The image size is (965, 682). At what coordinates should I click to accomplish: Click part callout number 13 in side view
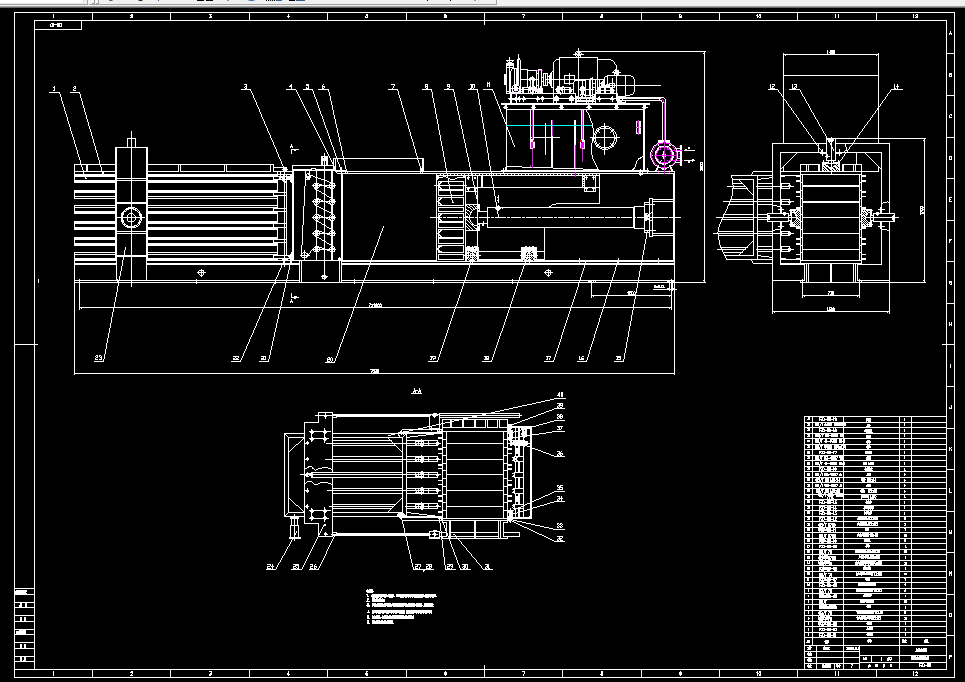[794, 87]
